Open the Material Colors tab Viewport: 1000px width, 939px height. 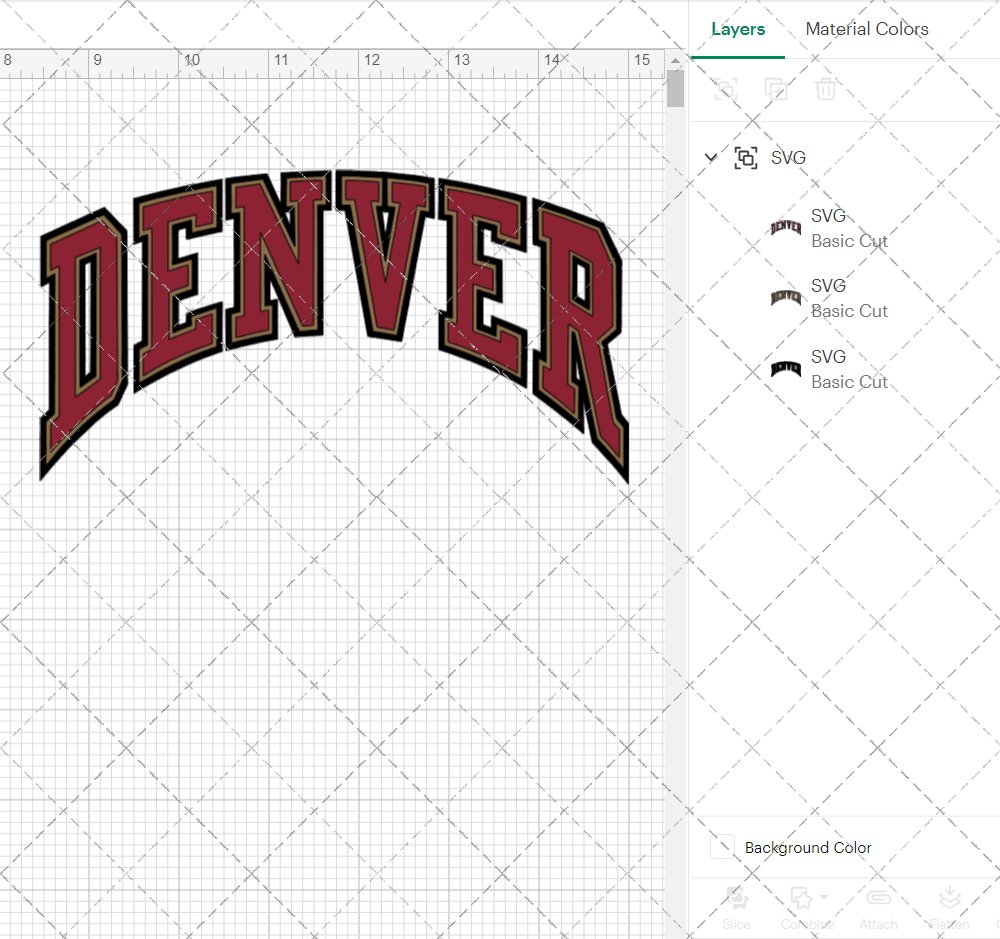[867, 29]
